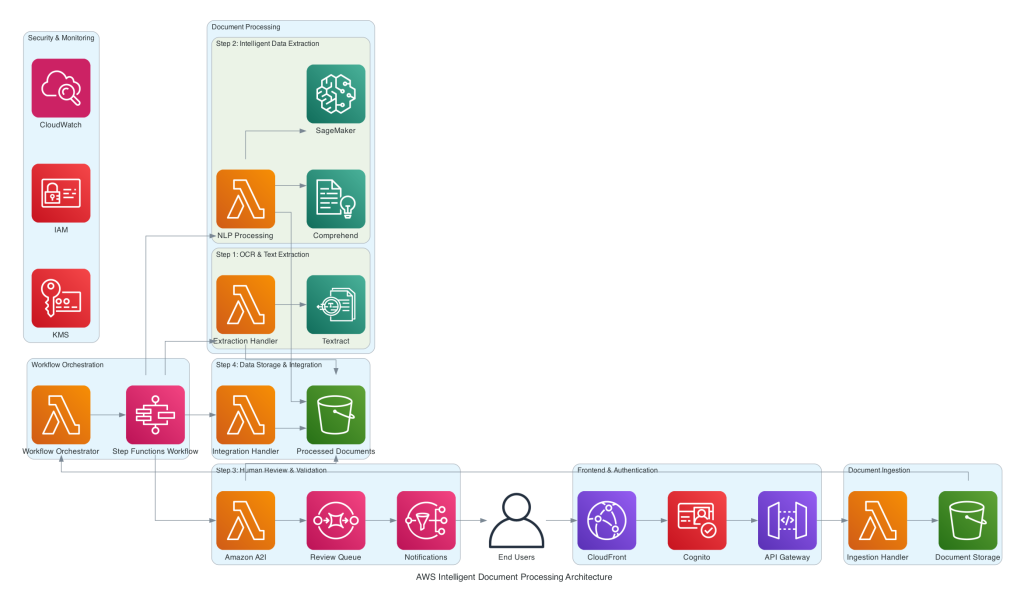The height and width of the screenshot is (593, 1024).
Task: Select the Step 4: Data Storage & Integration label
Action: [269, 365]
